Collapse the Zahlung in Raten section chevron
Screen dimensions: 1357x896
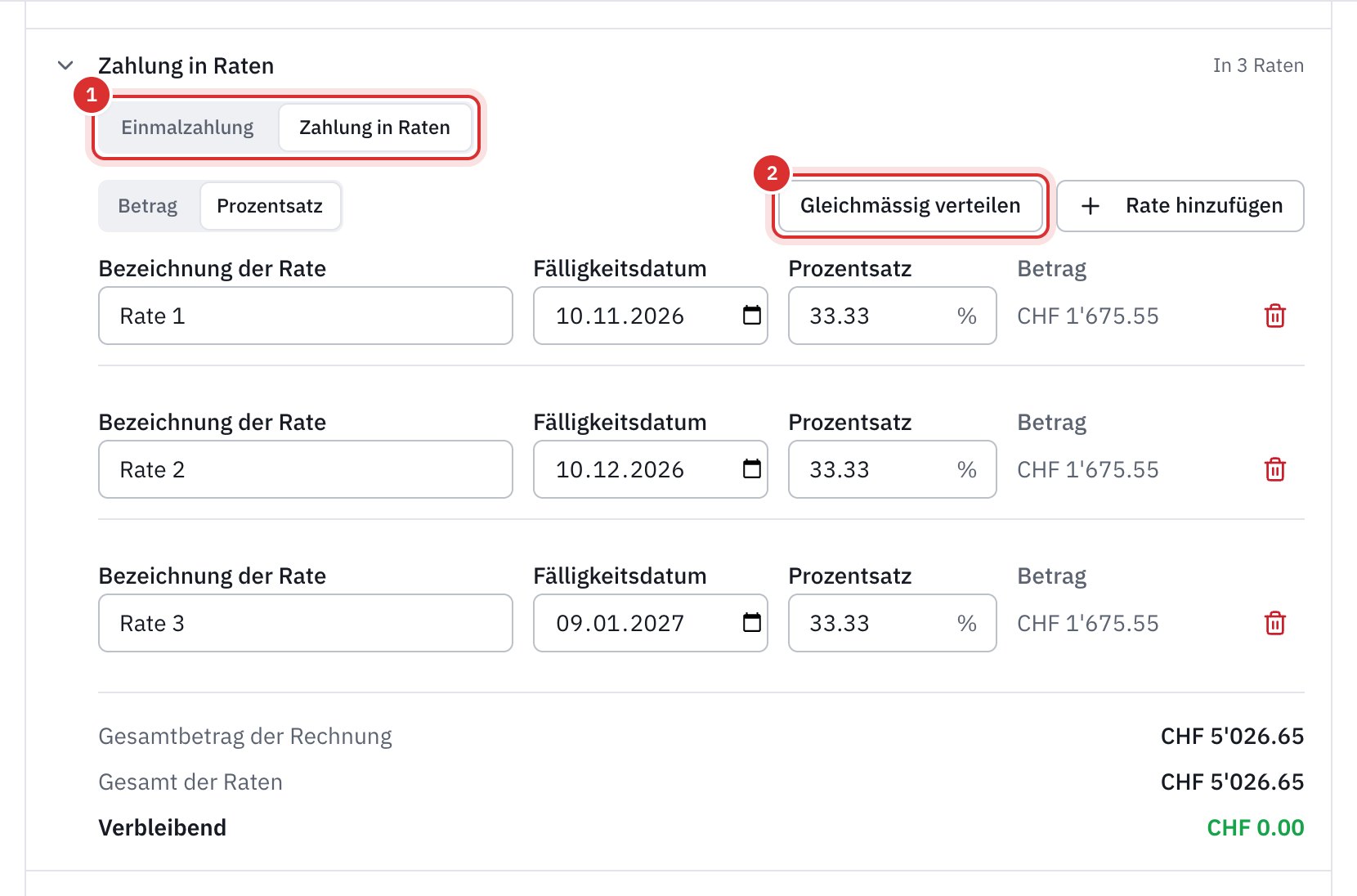click(65, 65)
